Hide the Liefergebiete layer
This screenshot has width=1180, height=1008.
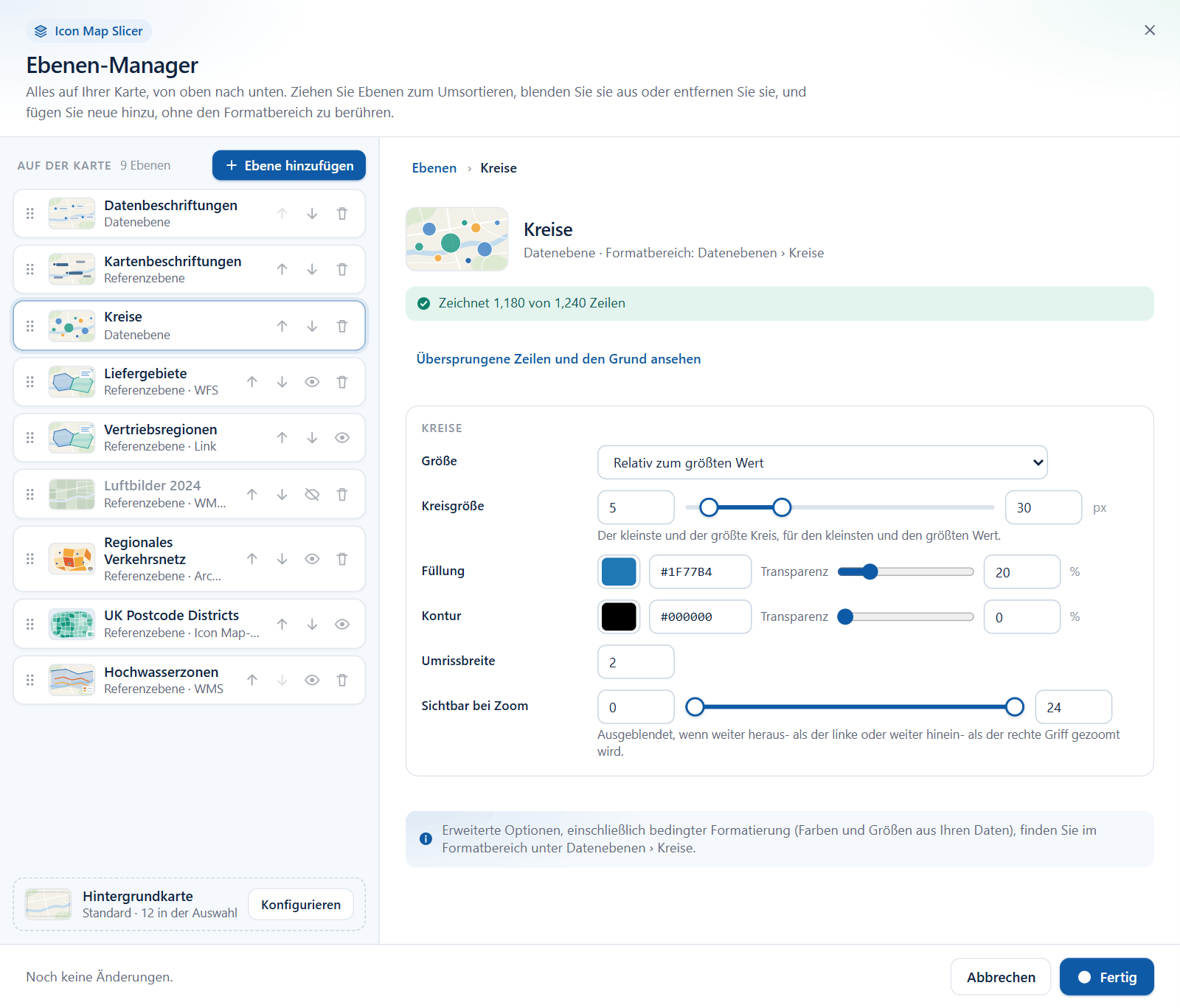click(312, 382)
